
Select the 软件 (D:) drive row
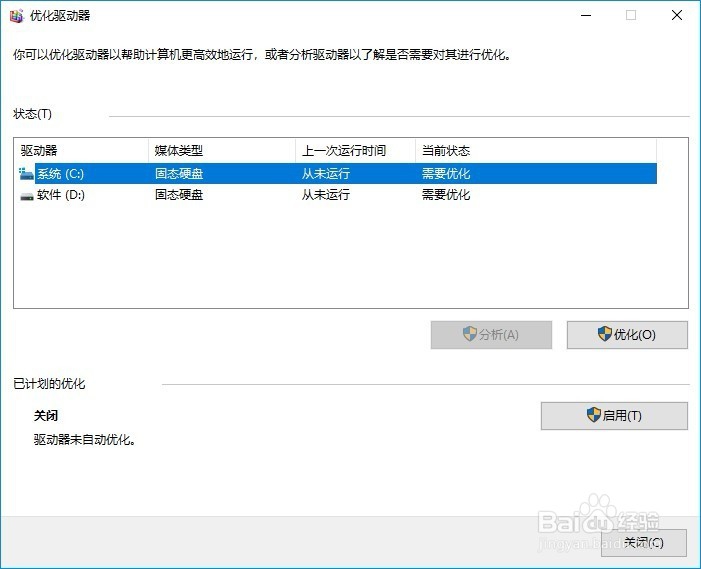(x=338, y=195)
